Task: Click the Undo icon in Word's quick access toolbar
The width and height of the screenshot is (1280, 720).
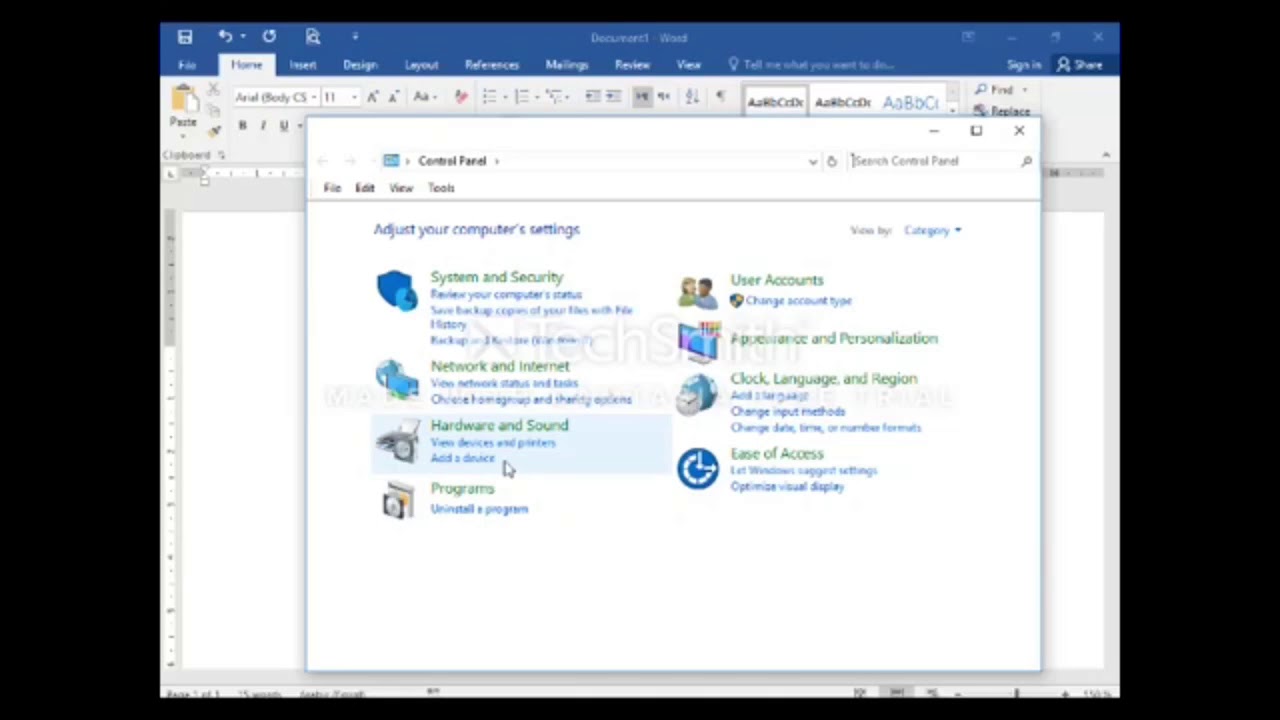Action: coord(226,37)
